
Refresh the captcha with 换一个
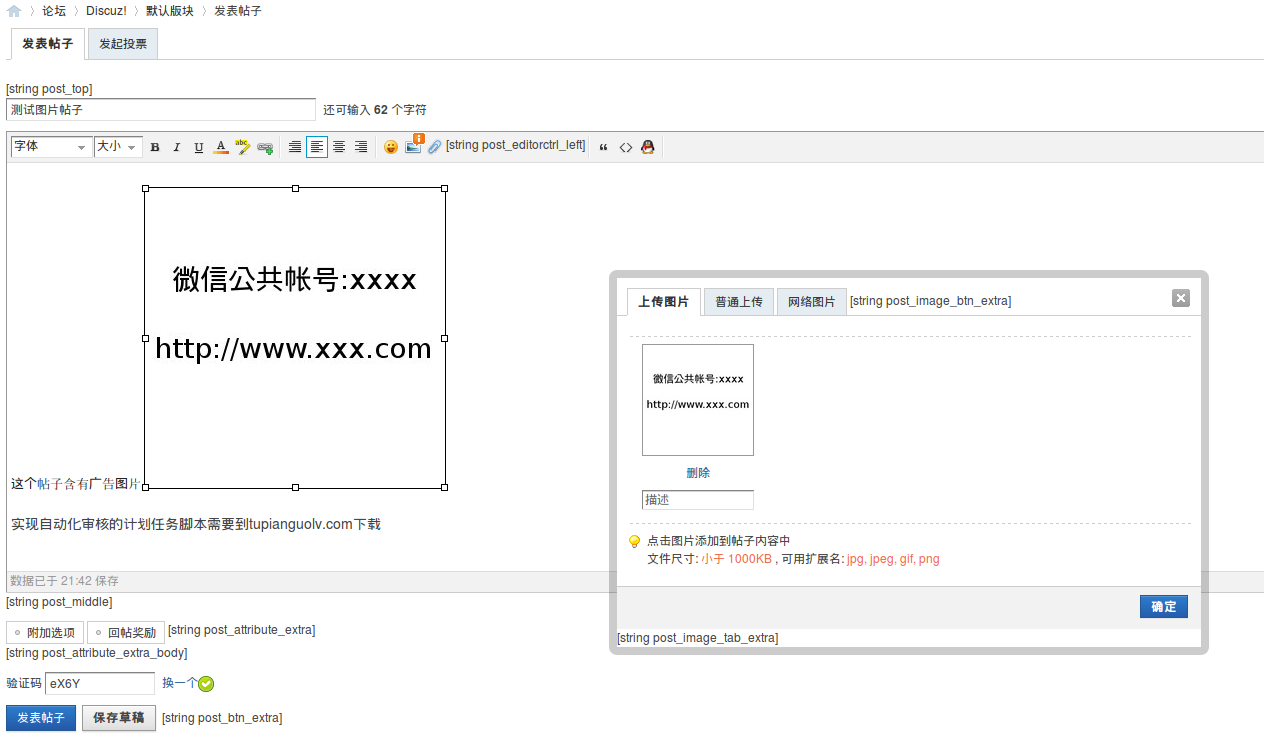click(x=181, y=683)
